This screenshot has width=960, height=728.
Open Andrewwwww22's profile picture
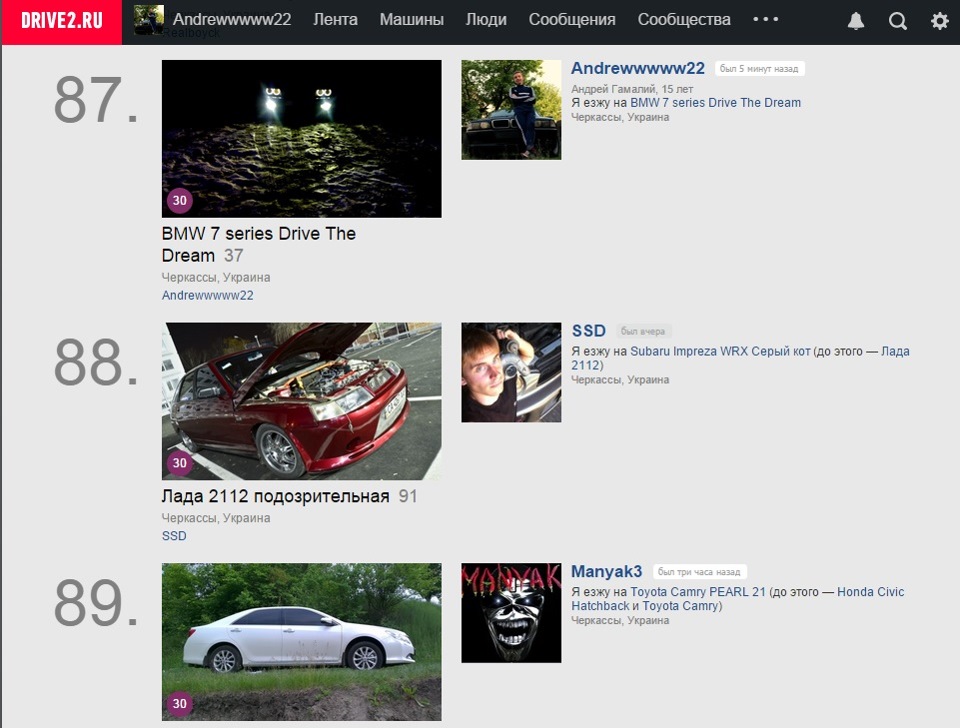click(x=511, y=110)
